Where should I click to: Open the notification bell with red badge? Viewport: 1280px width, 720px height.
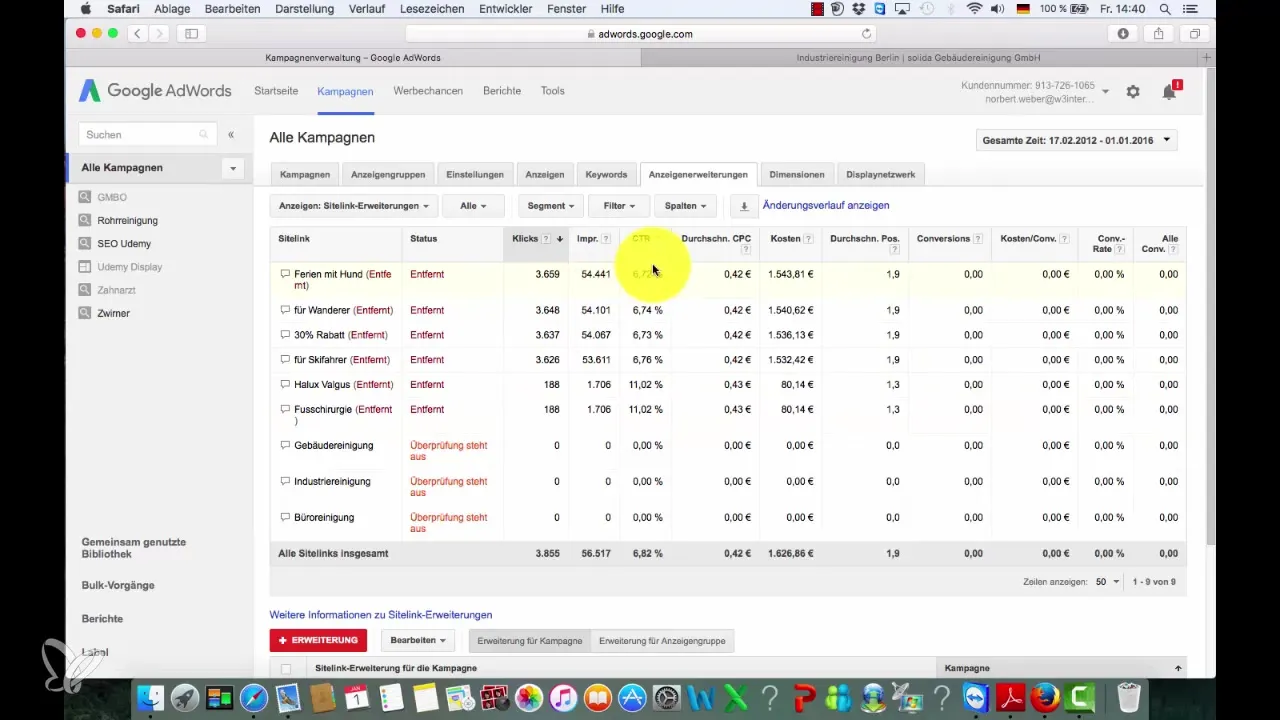tap(1170, 91)
